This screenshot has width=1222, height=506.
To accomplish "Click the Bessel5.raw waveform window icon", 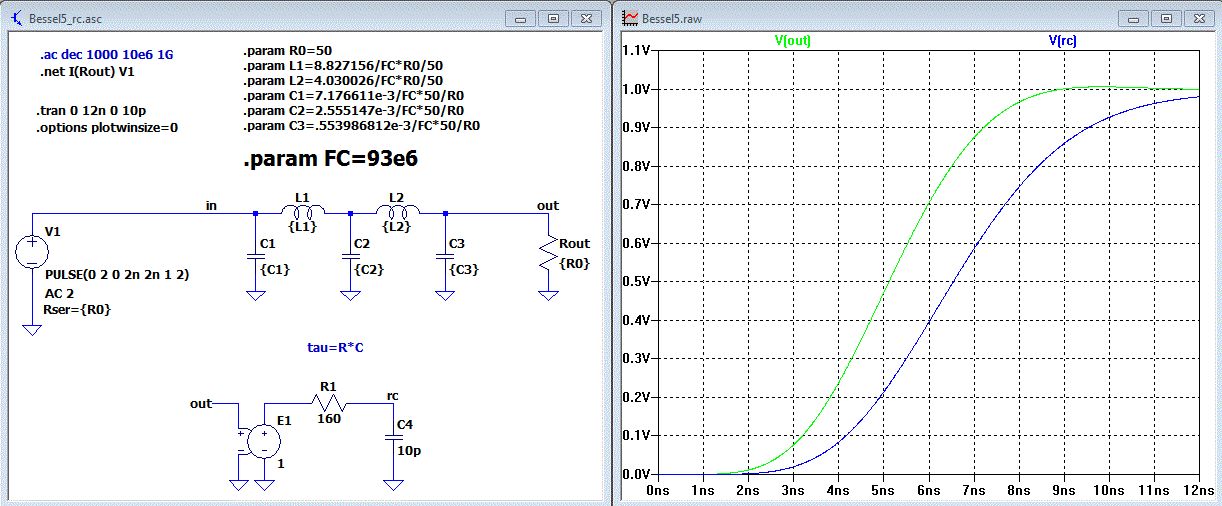I will (631, 17).
